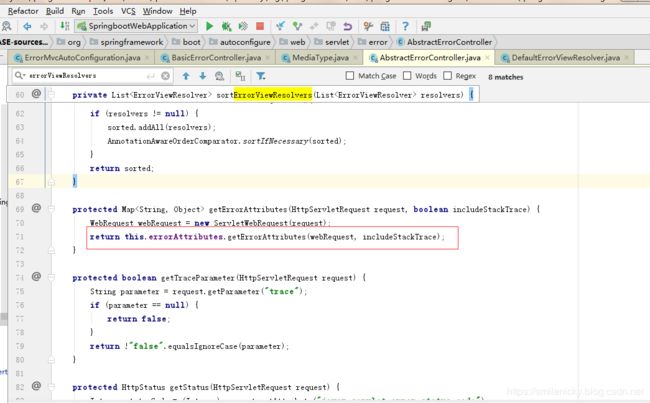Click AbstractErrorController breadcrumb class
The width and height of the screenshot is (650, 403).
[444, 42]
